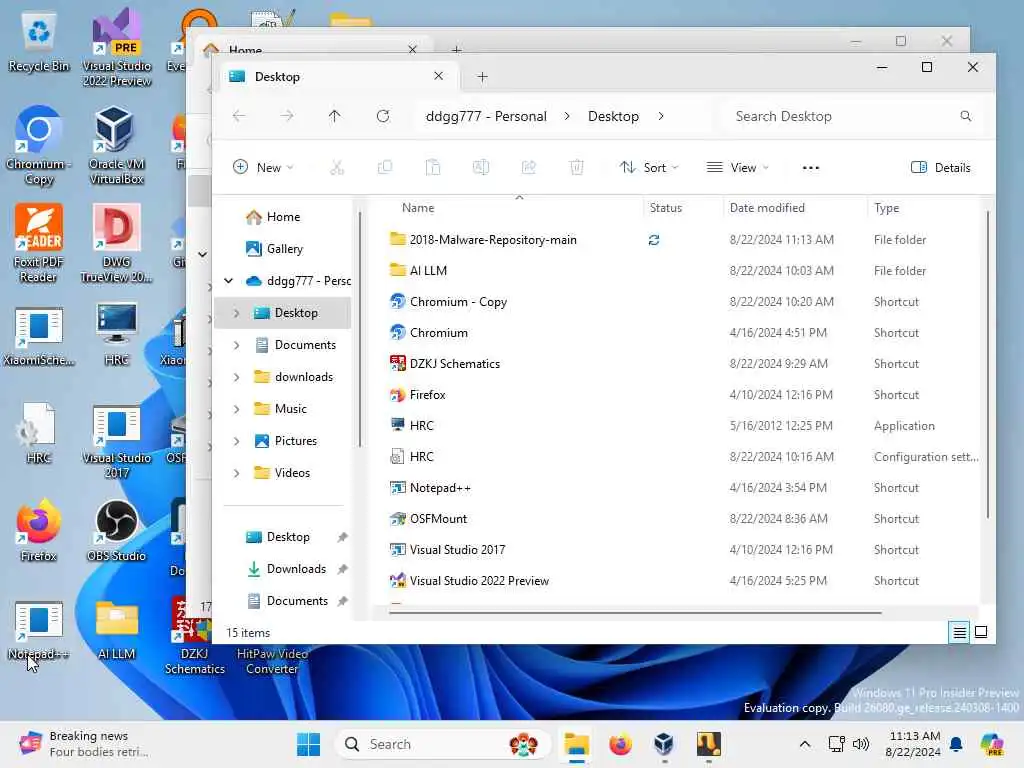Click the search magnifier icon

click(x=966, y=116)
